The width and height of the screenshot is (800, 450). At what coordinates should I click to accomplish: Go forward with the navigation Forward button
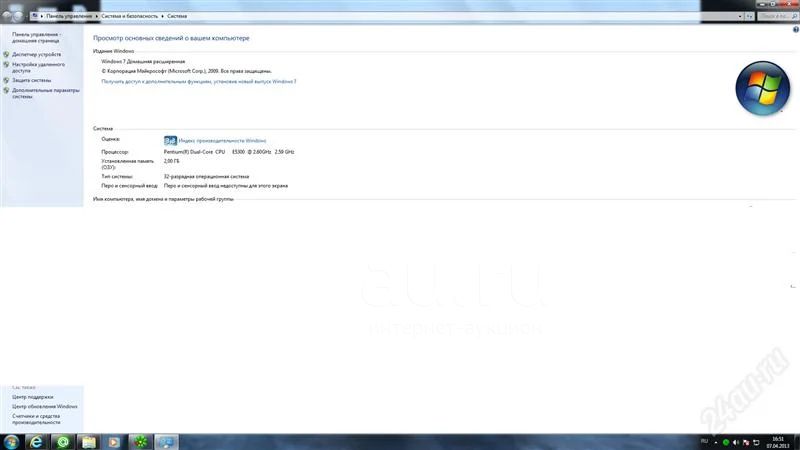pos(18,16)
